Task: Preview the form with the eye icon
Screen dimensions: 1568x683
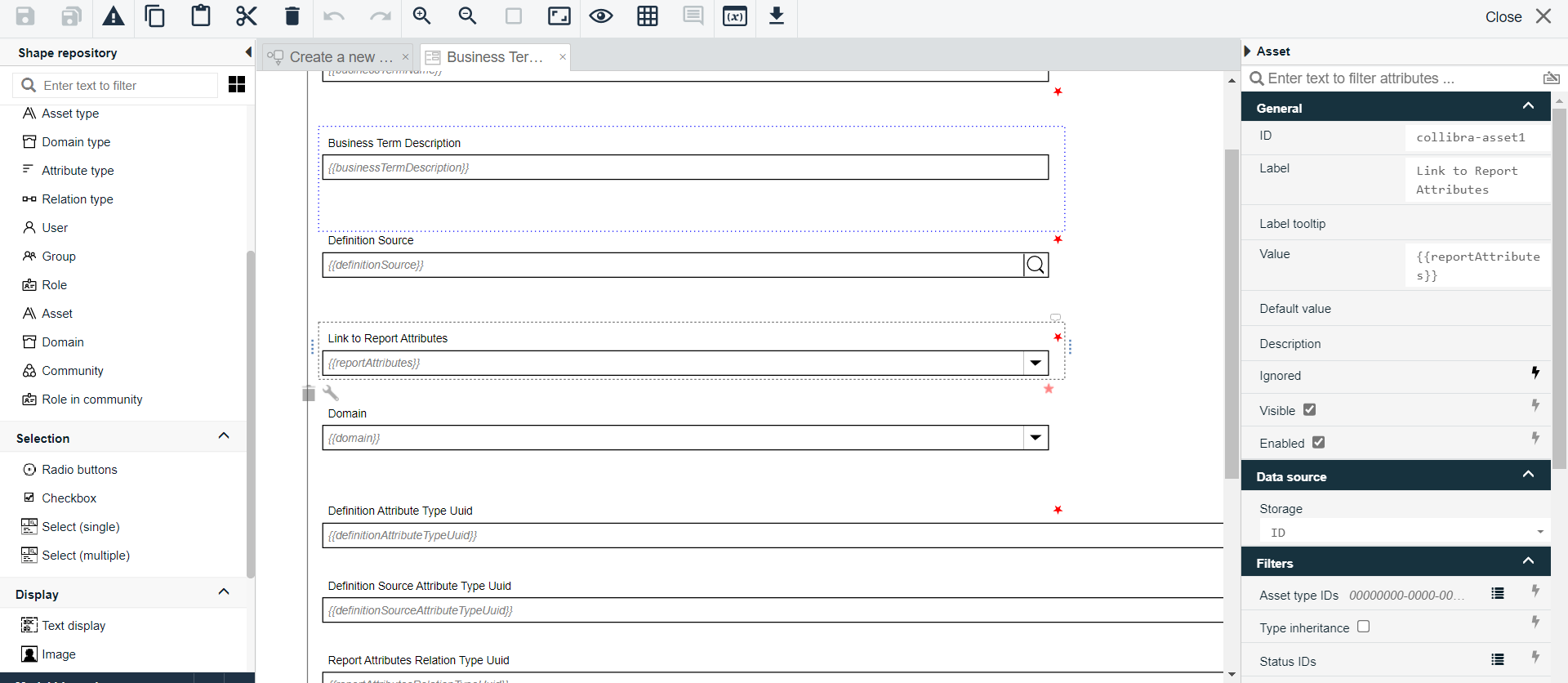Action: coord(601,16)
